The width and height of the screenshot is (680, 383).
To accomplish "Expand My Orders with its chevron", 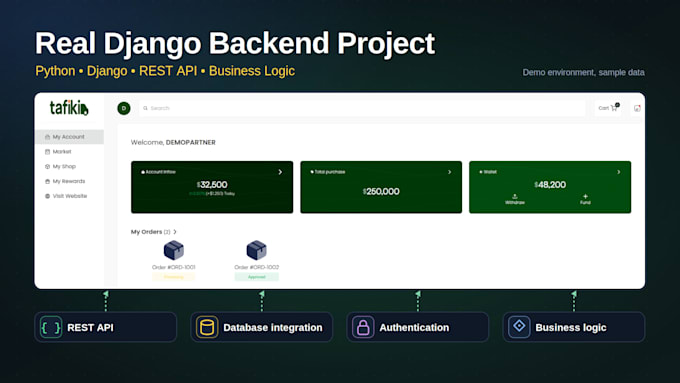I will pos(175,232).
